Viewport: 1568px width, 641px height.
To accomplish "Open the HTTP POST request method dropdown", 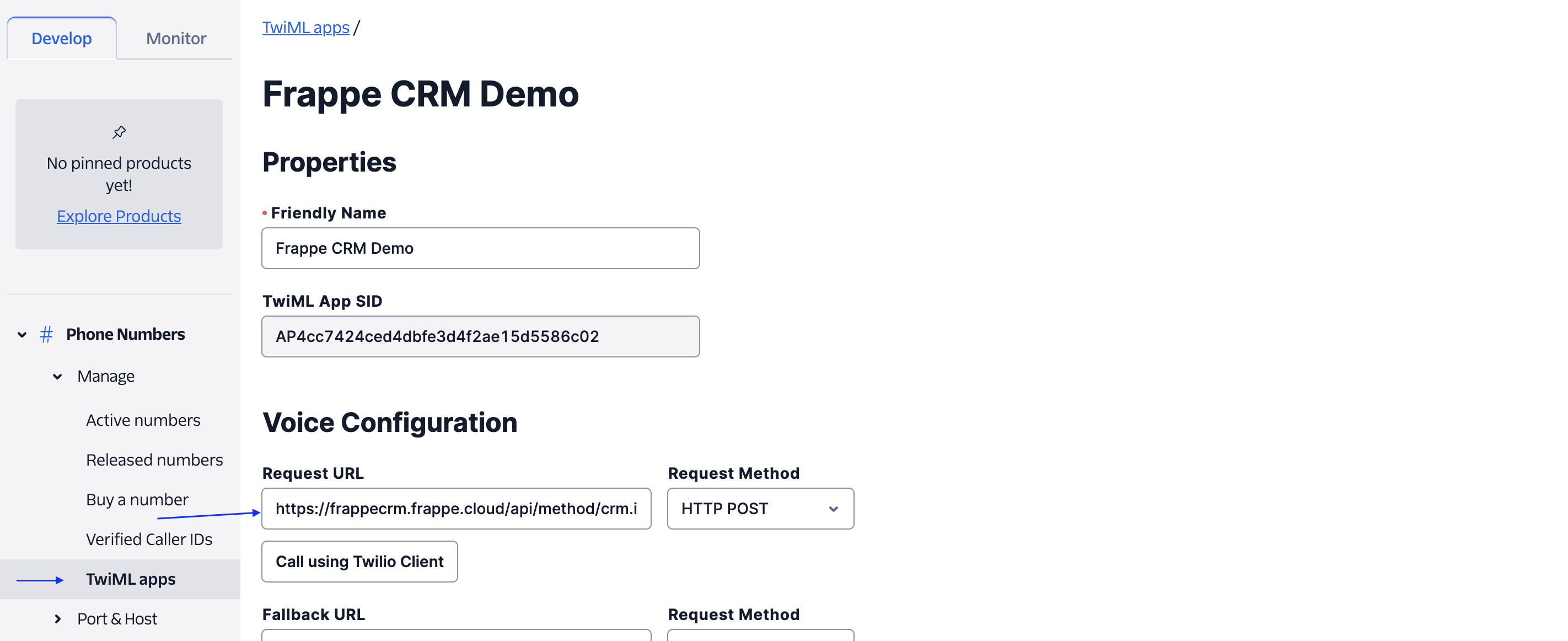I will point(760,508).
